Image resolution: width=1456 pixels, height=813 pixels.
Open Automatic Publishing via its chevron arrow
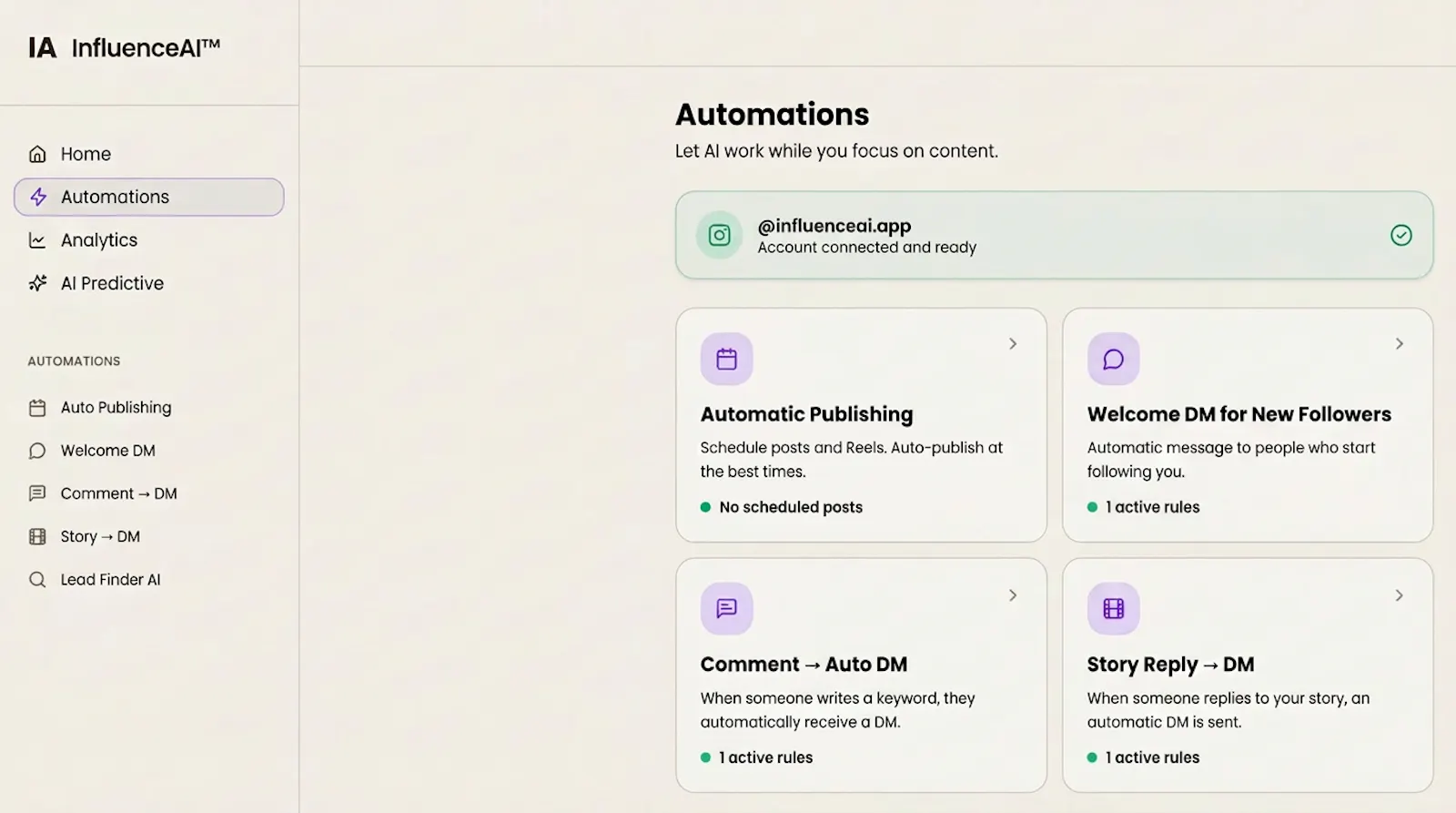[x=1013, y=343]
